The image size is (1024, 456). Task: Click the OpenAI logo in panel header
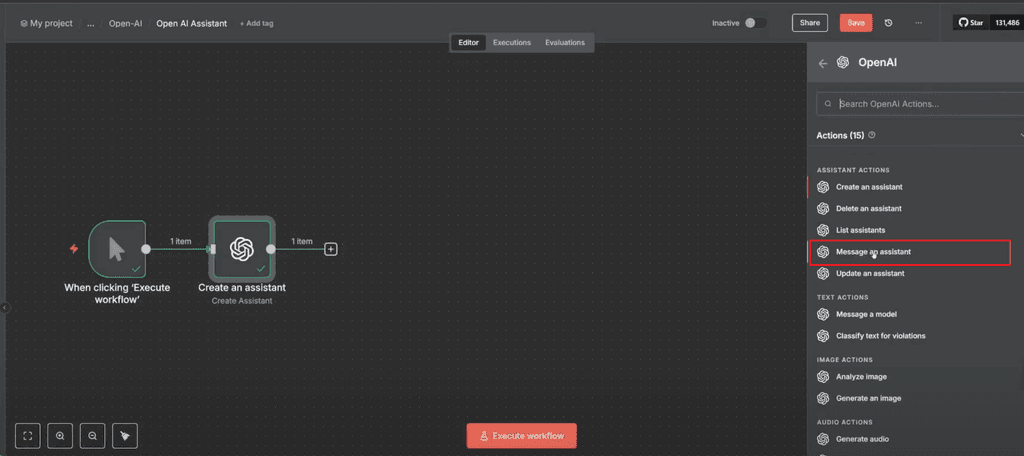pos(842,63)
